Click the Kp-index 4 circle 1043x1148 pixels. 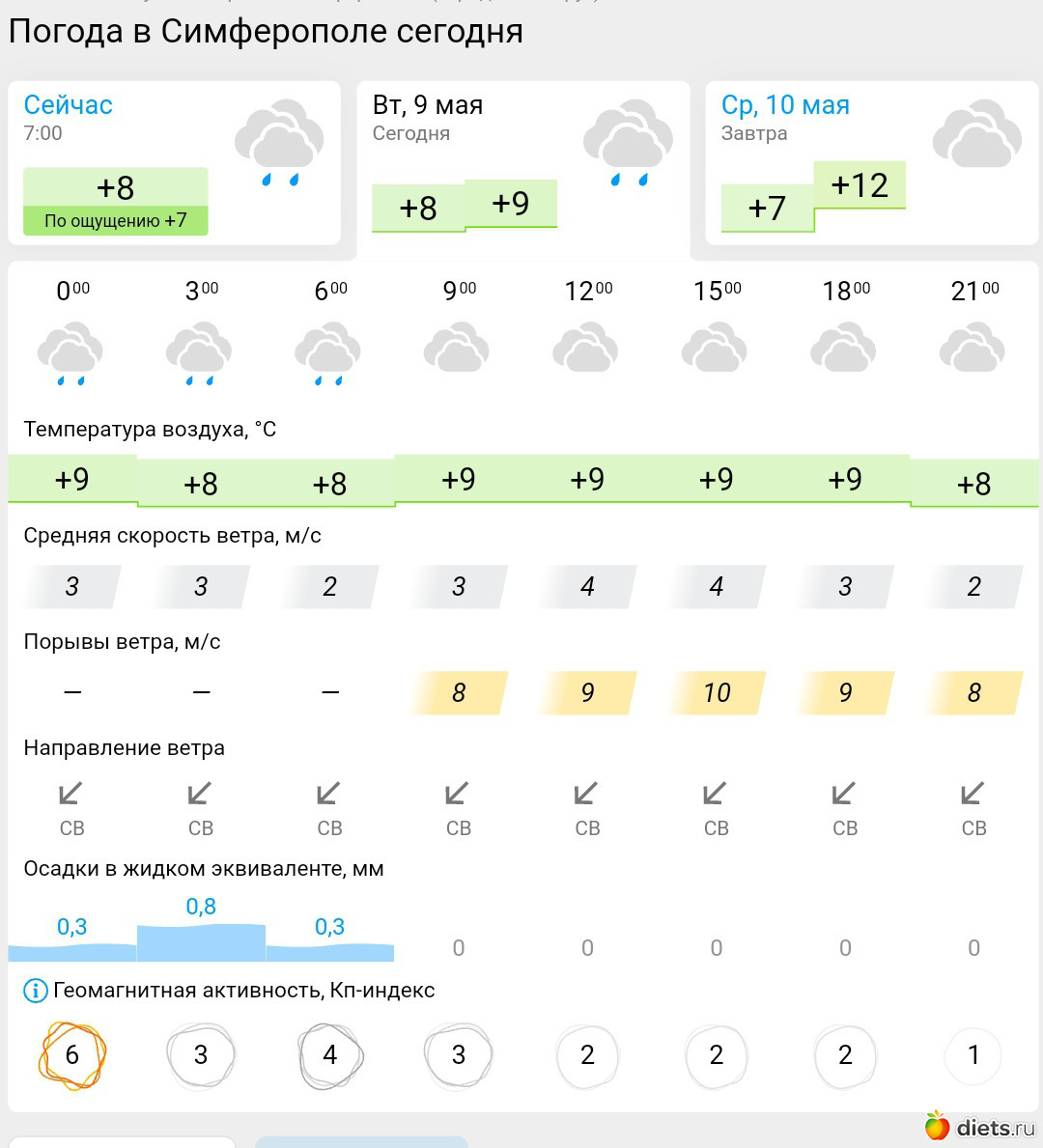click(329, 1055)
